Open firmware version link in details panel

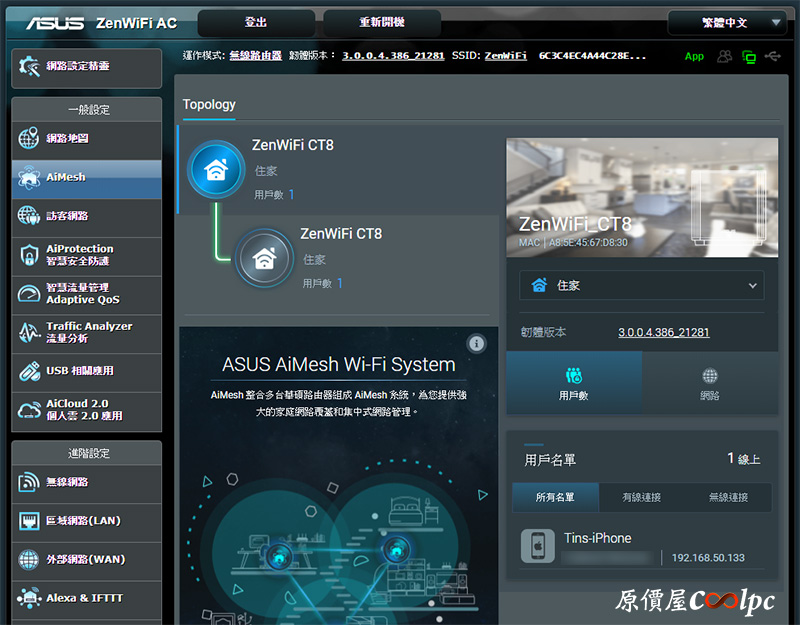pyautogui.click(x=664, y=333)
